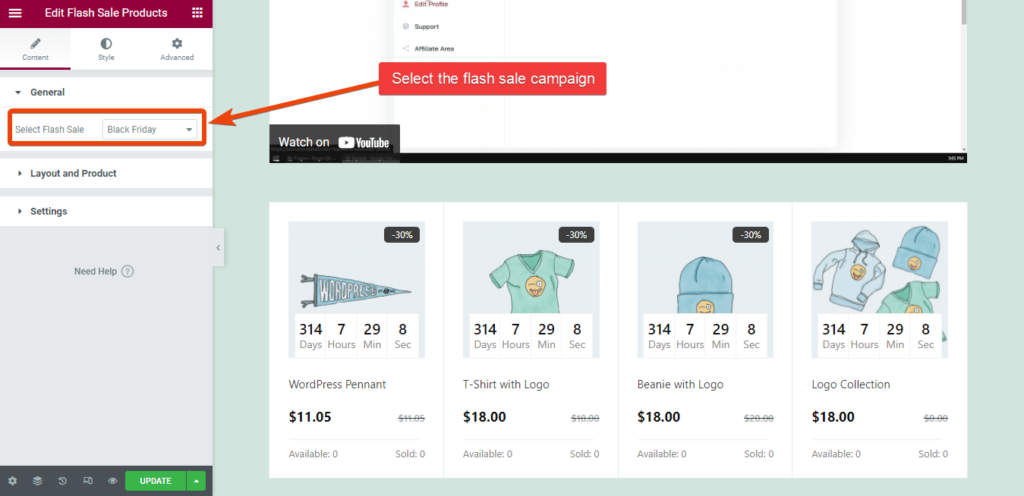1024x496 pixels.
Task: Click the WordPress Pennant product image
Action: coord(357,289)
